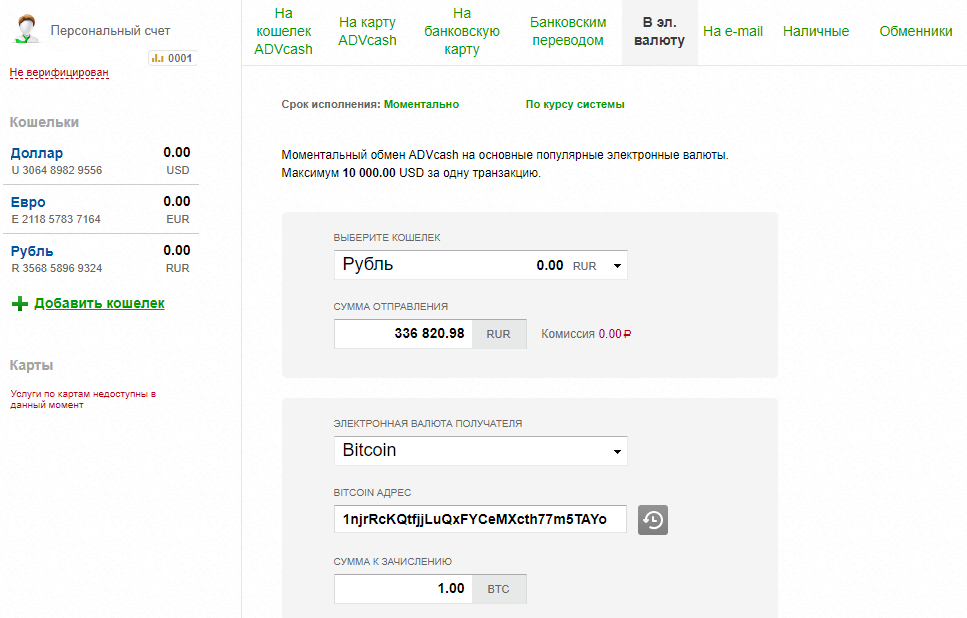Click the send amount input field

tap(403, 334)
